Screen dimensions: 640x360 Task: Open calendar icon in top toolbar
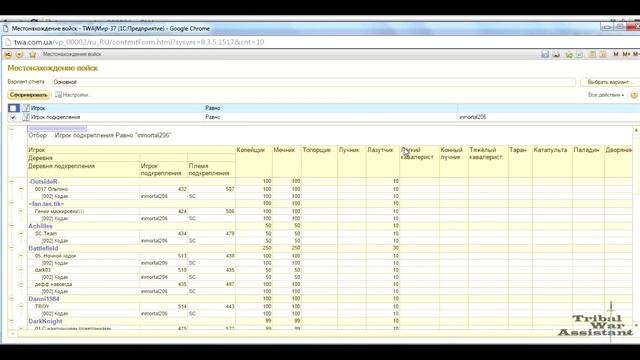(603, 54)
